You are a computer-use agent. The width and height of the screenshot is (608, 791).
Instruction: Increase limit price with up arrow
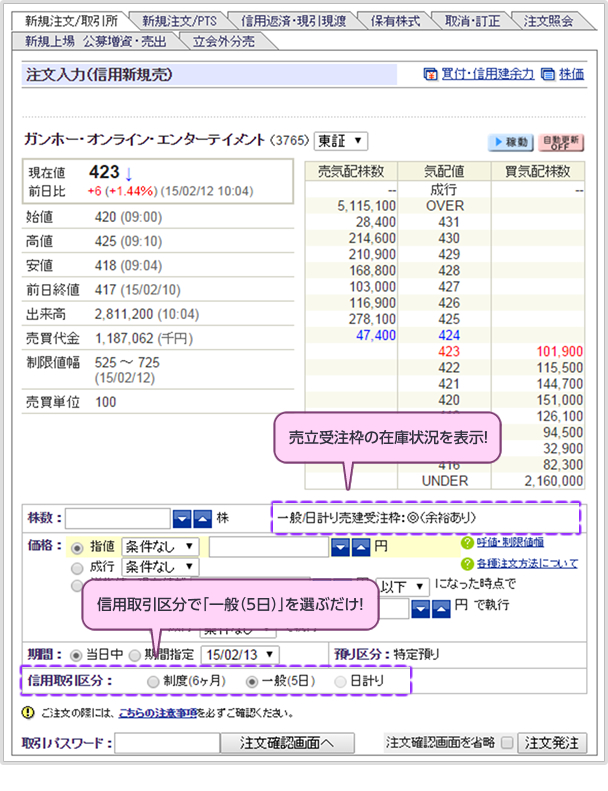coord(361,547)
